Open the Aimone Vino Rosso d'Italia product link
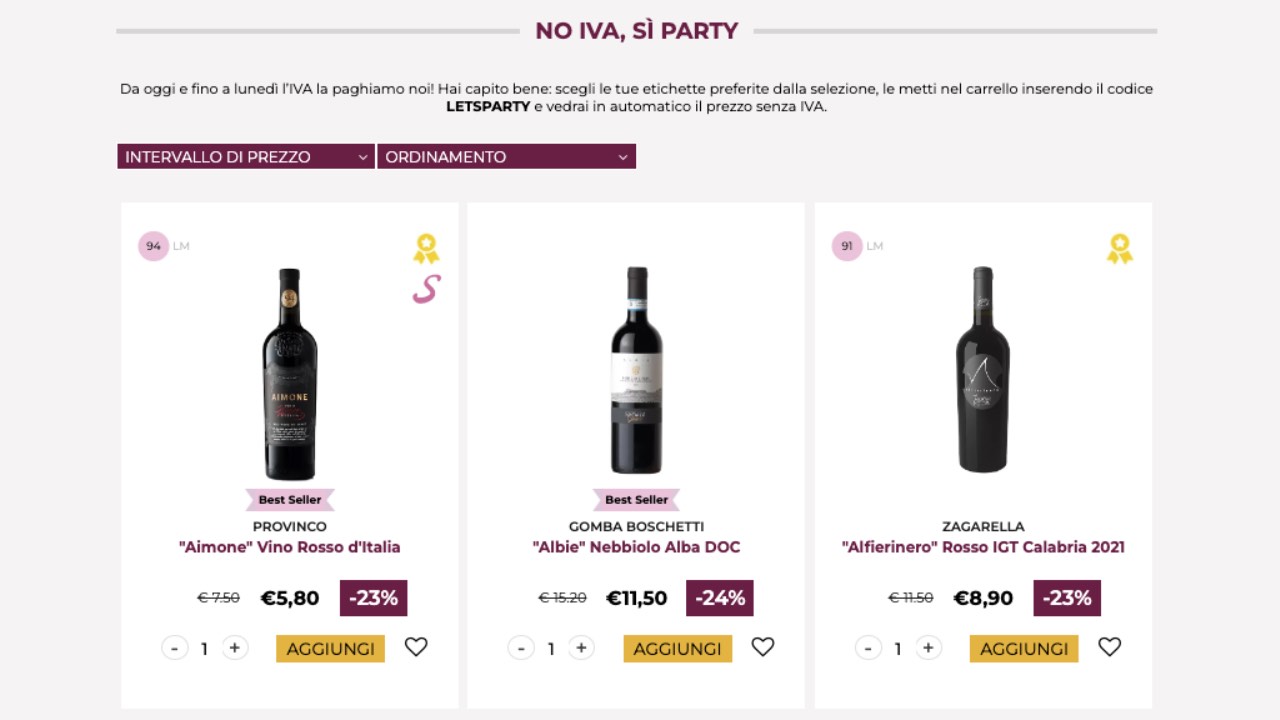The width and height of the screenshot is (1280, 720). click(x=289, y=547)
